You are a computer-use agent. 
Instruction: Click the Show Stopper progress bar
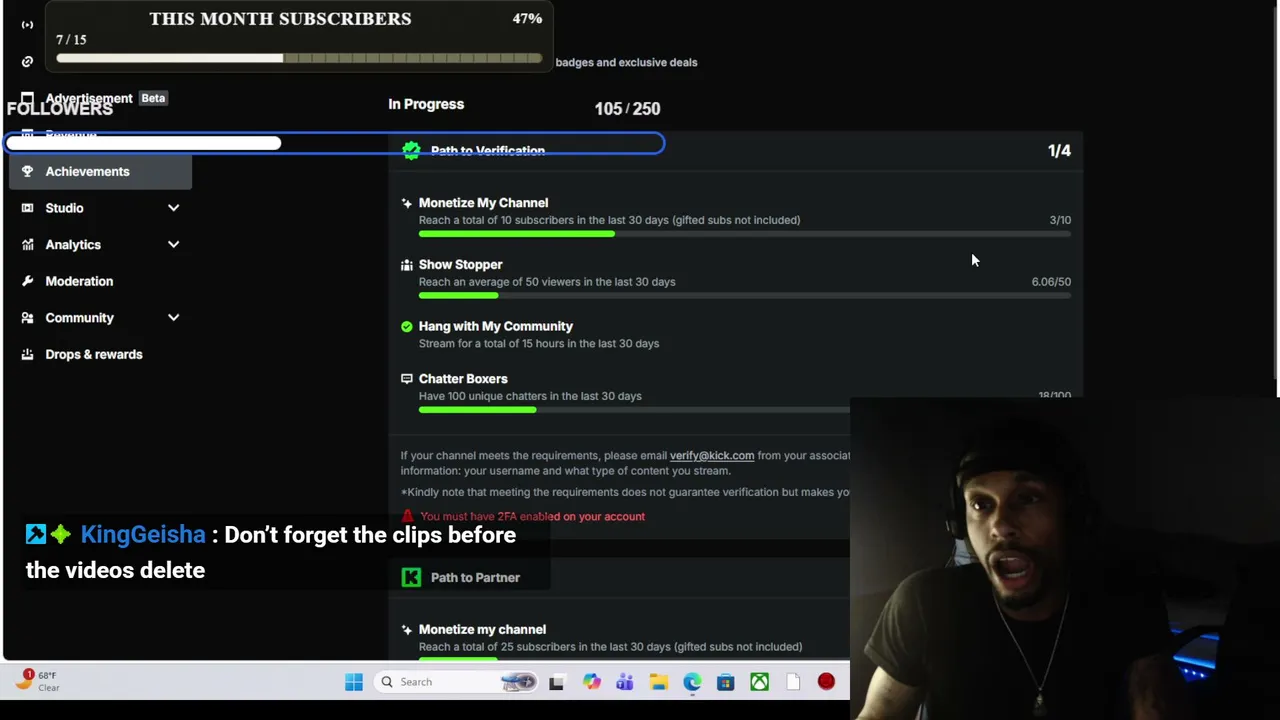(745, 296)
